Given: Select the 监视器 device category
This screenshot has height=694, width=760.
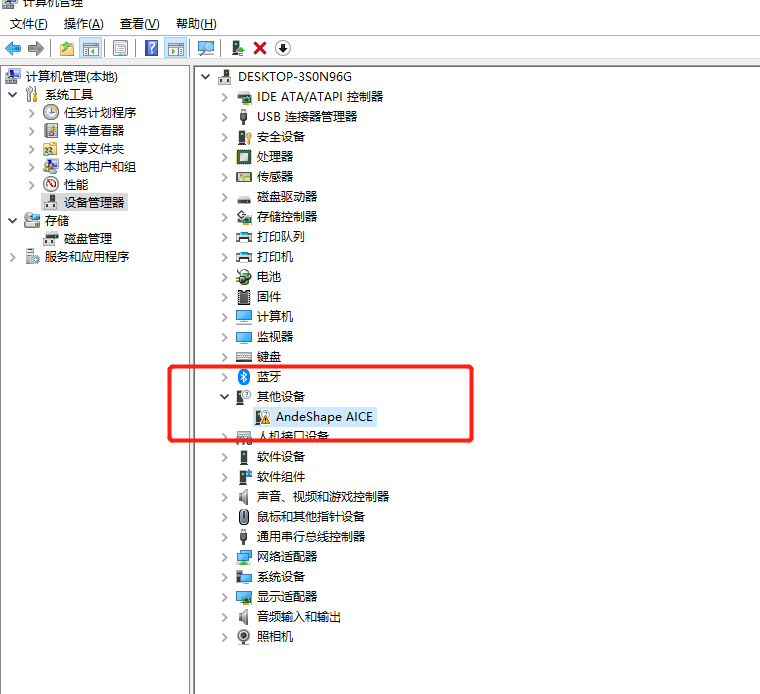Looking at the screenshot, I should click(x=275, y=337).
